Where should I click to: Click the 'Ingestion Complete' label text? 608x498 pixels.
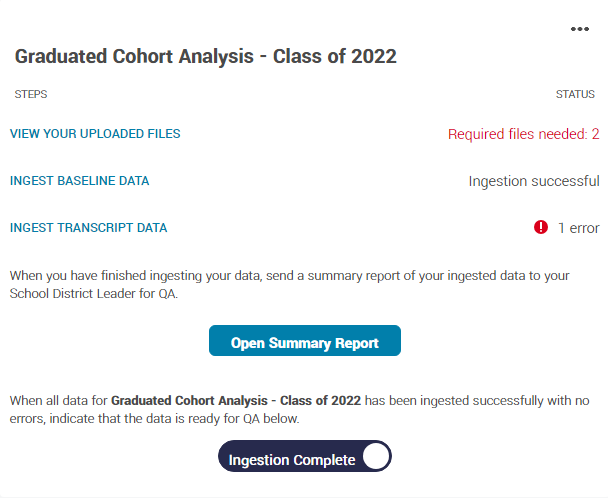292,460
